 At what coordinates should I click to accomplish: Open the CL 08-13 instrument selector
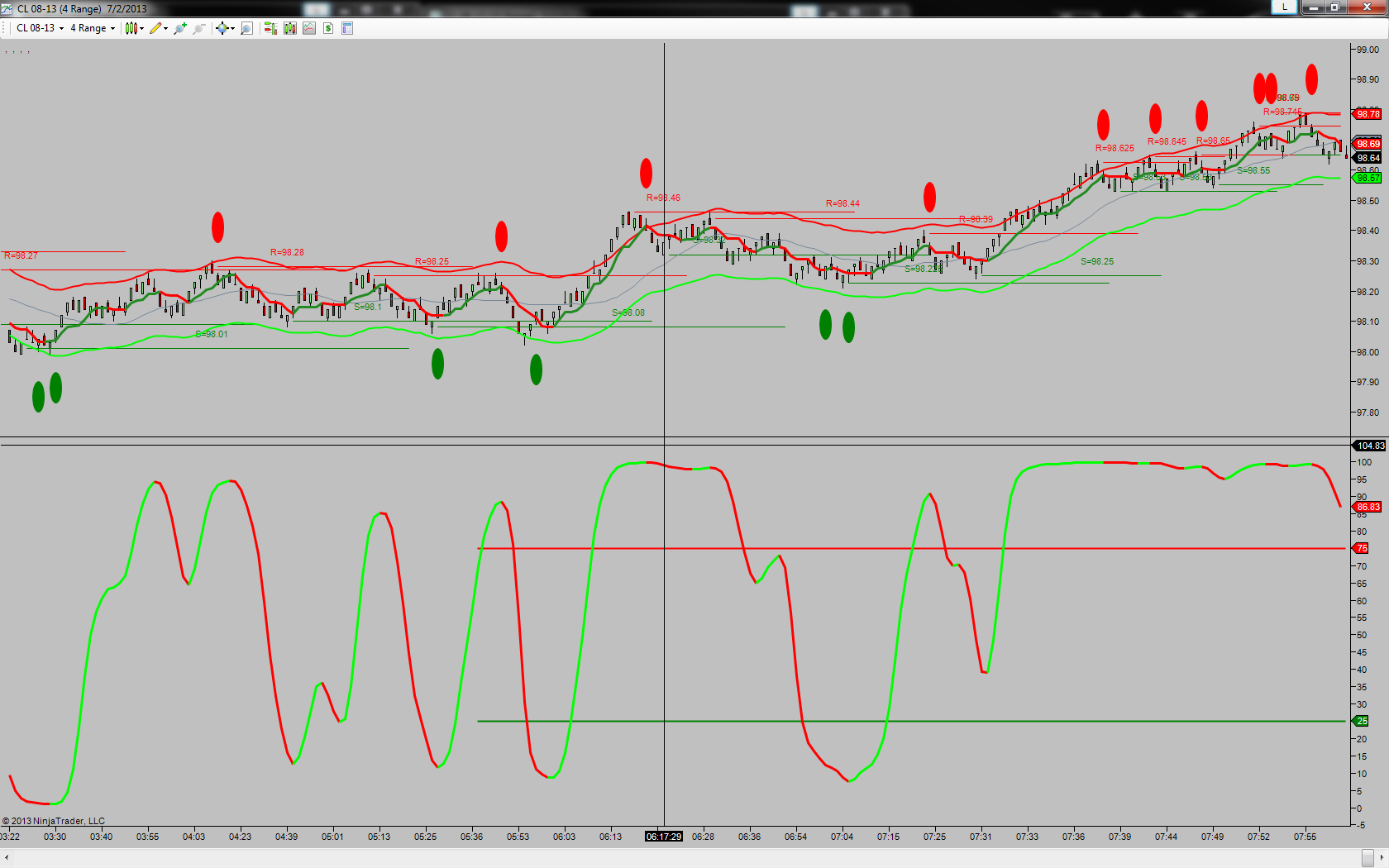40,28
